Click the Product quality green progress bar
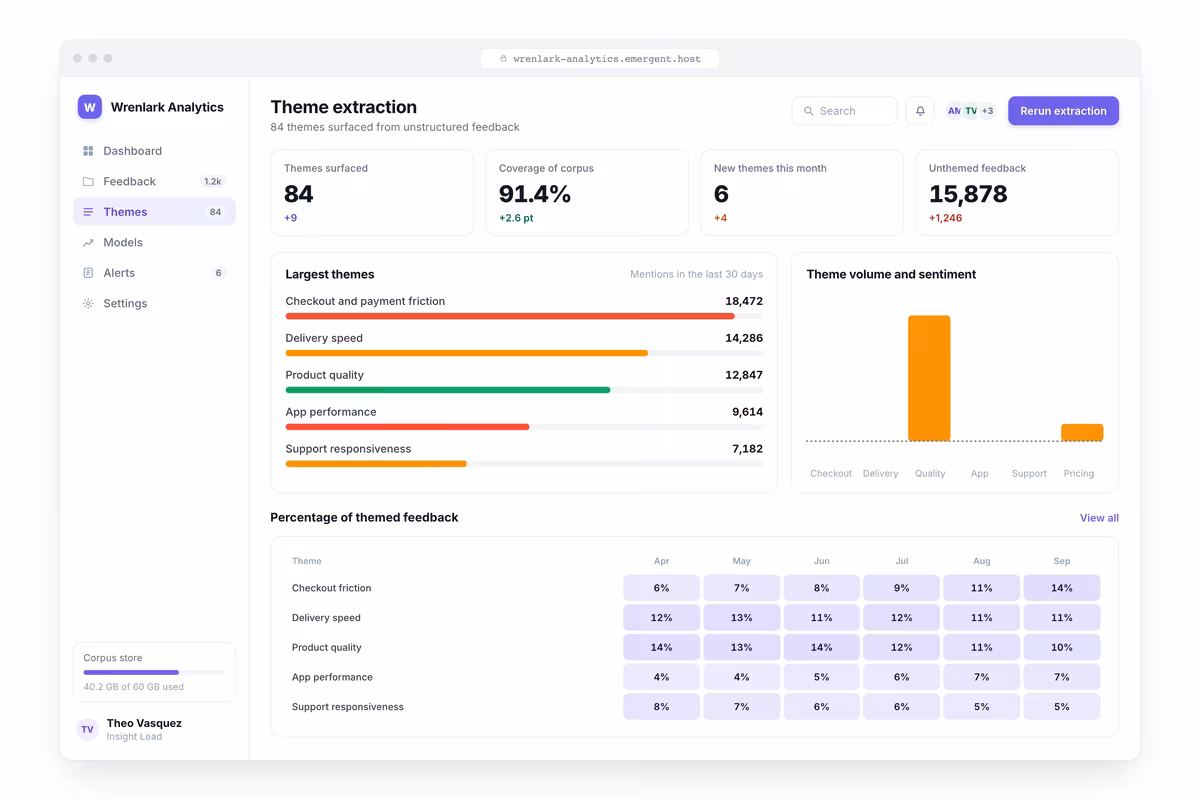This screenshot has width=1200, height=800. [448, 390]
